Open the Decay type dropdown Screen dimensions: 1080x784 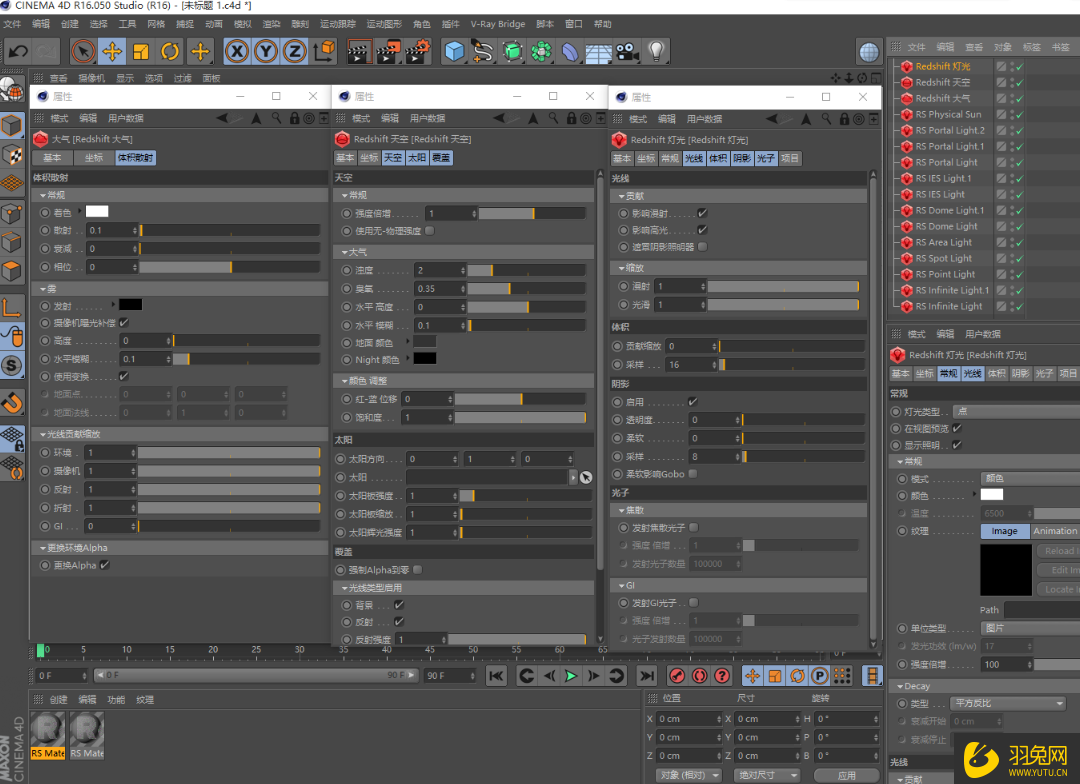coord(1008,703)
